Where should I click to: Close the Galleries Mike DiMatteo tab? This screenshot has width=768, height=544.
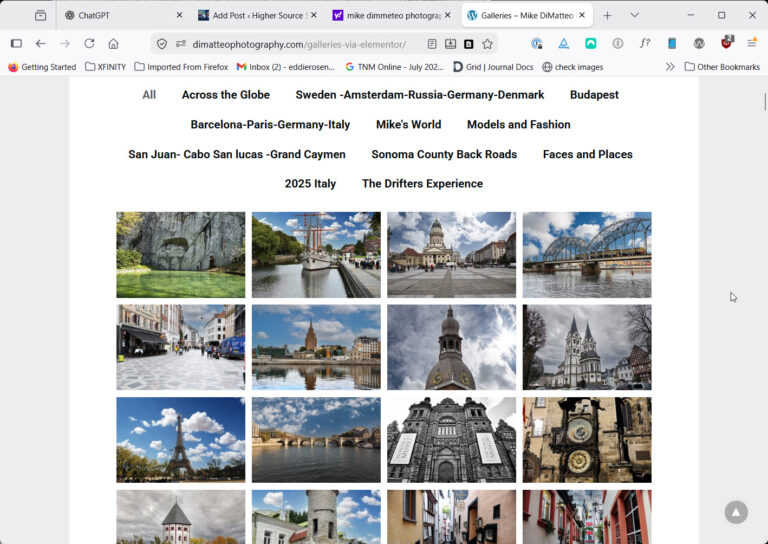[582, 15]
